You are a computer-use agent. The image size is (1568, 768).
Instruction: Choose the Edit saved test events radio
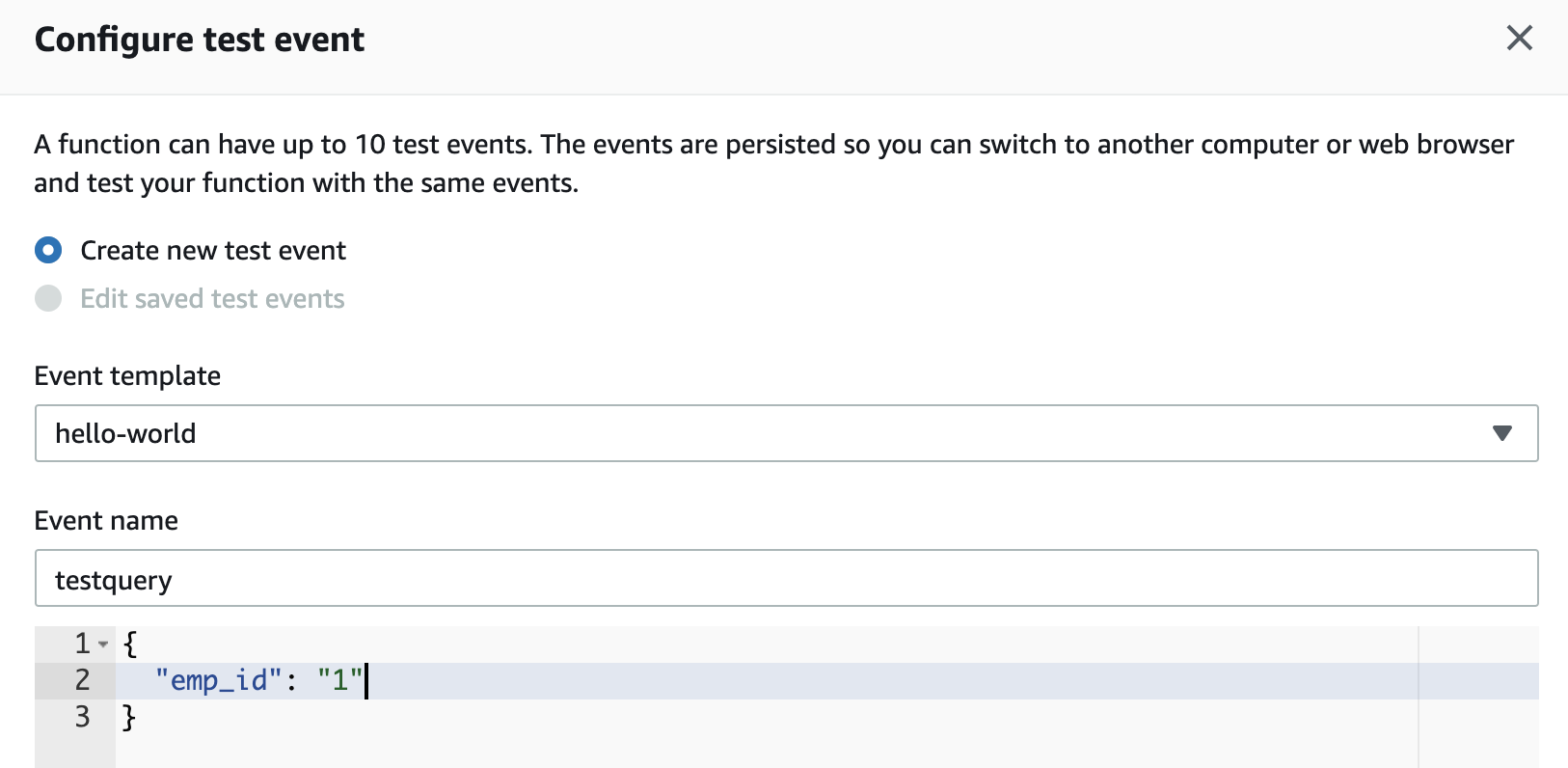click(x=48, y=299)
